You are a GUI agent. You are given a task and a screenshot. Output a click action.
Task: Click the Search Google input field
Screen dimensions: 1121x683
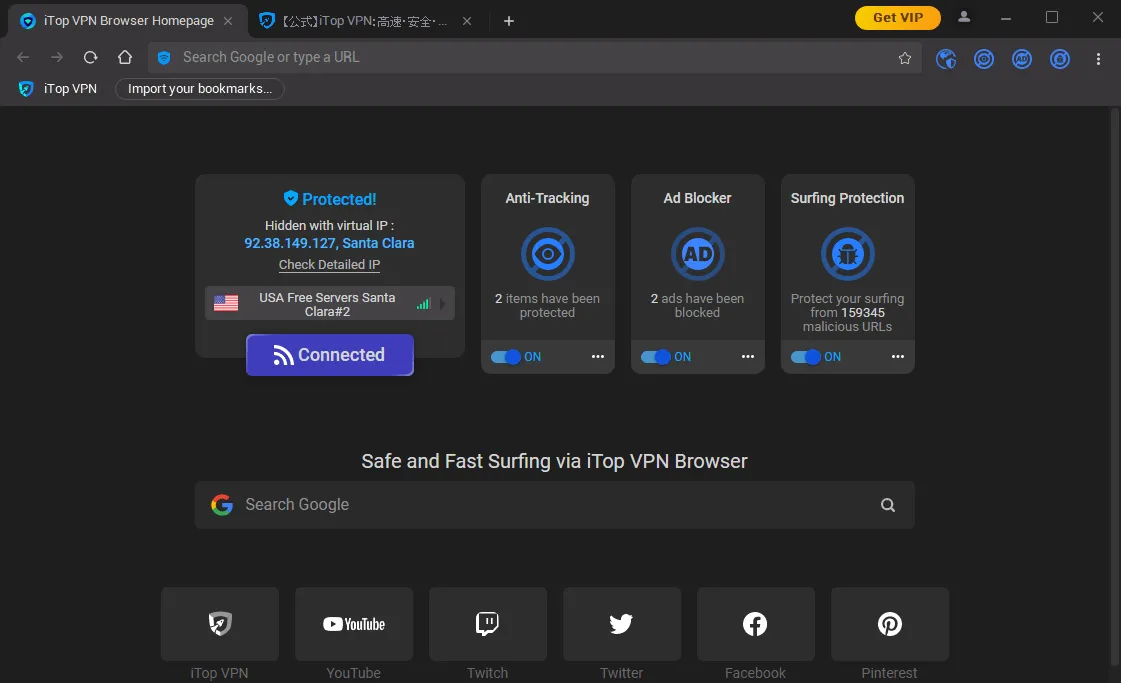(x=555, y=505)
